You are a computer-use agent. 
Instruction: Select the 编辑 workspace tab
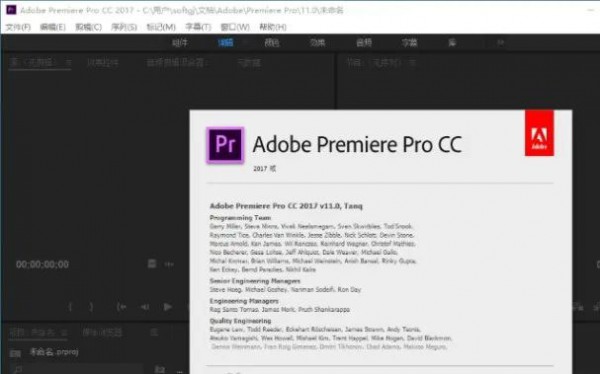(x=225, y=42)
